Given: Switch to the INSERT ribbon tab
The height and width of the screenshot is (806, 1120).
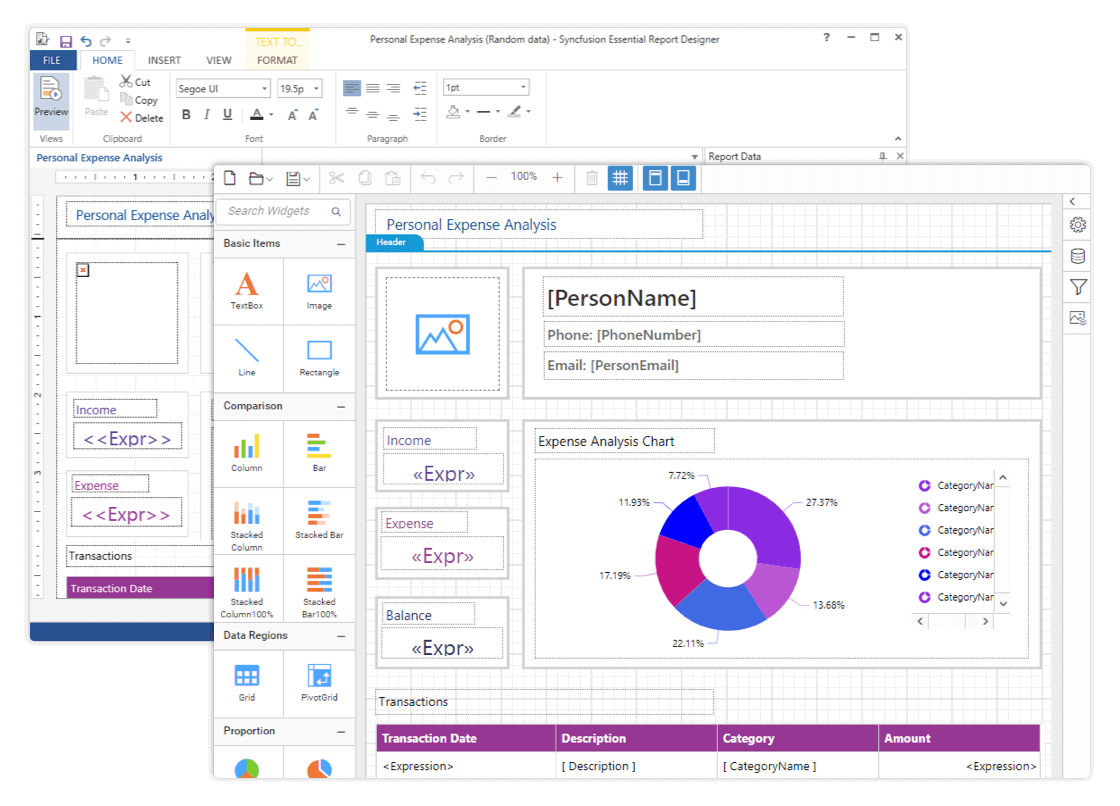Looking at the screenshot, I should [x=164, y=61].
